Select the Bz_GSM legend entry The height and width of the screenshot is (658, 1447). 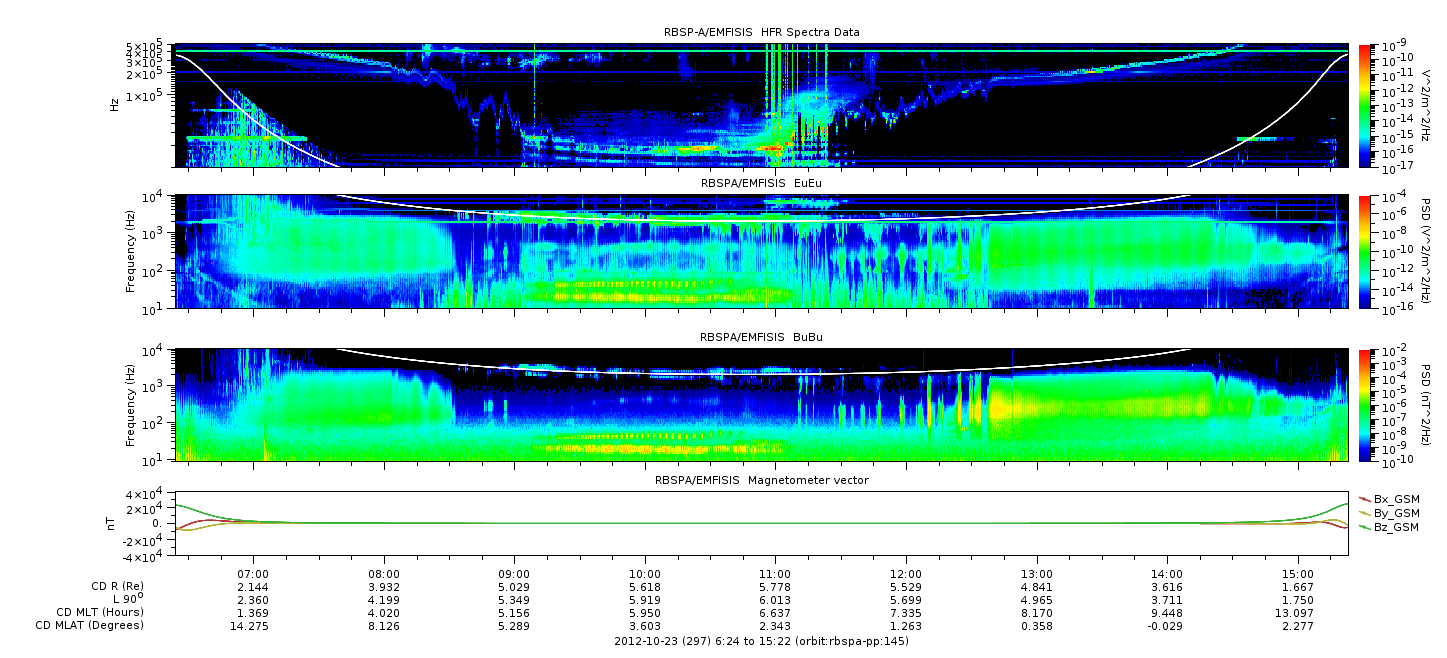[x=1395, y=527]
